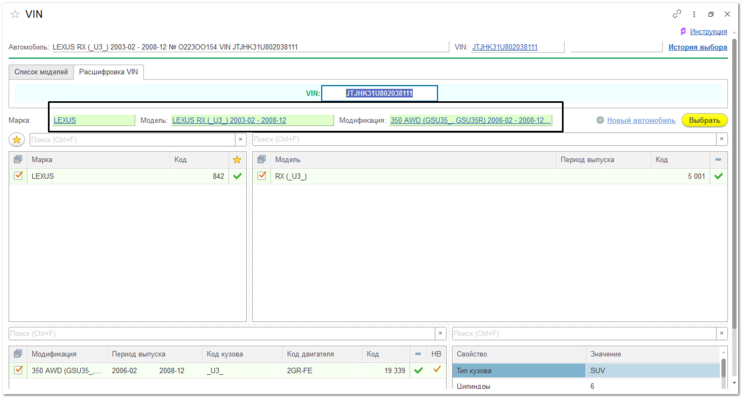Click the VIN input field
This screenshot has height=399, width=743.
[379, 93]
